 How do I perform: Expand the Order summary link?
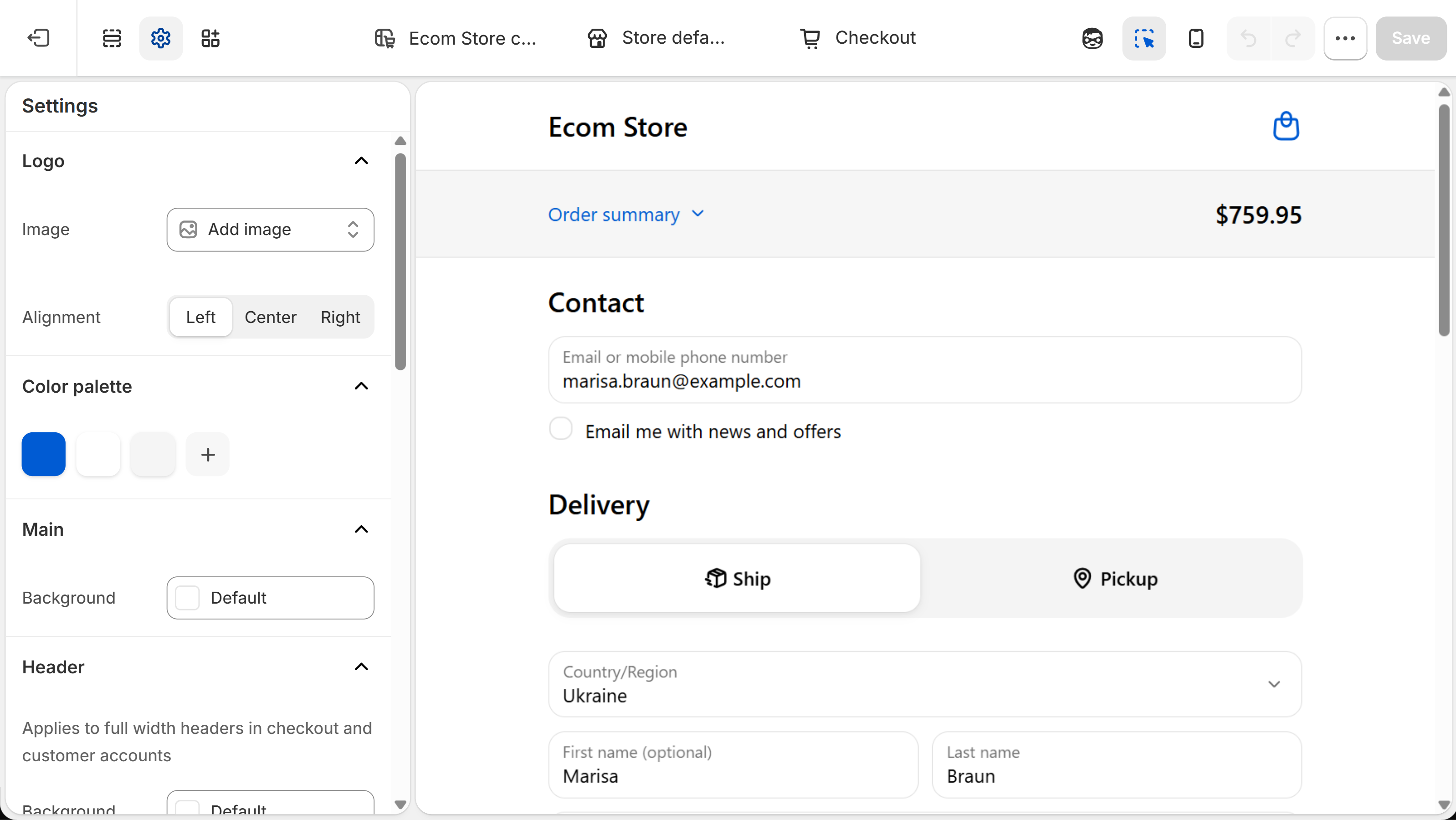[x=626, y=215]
